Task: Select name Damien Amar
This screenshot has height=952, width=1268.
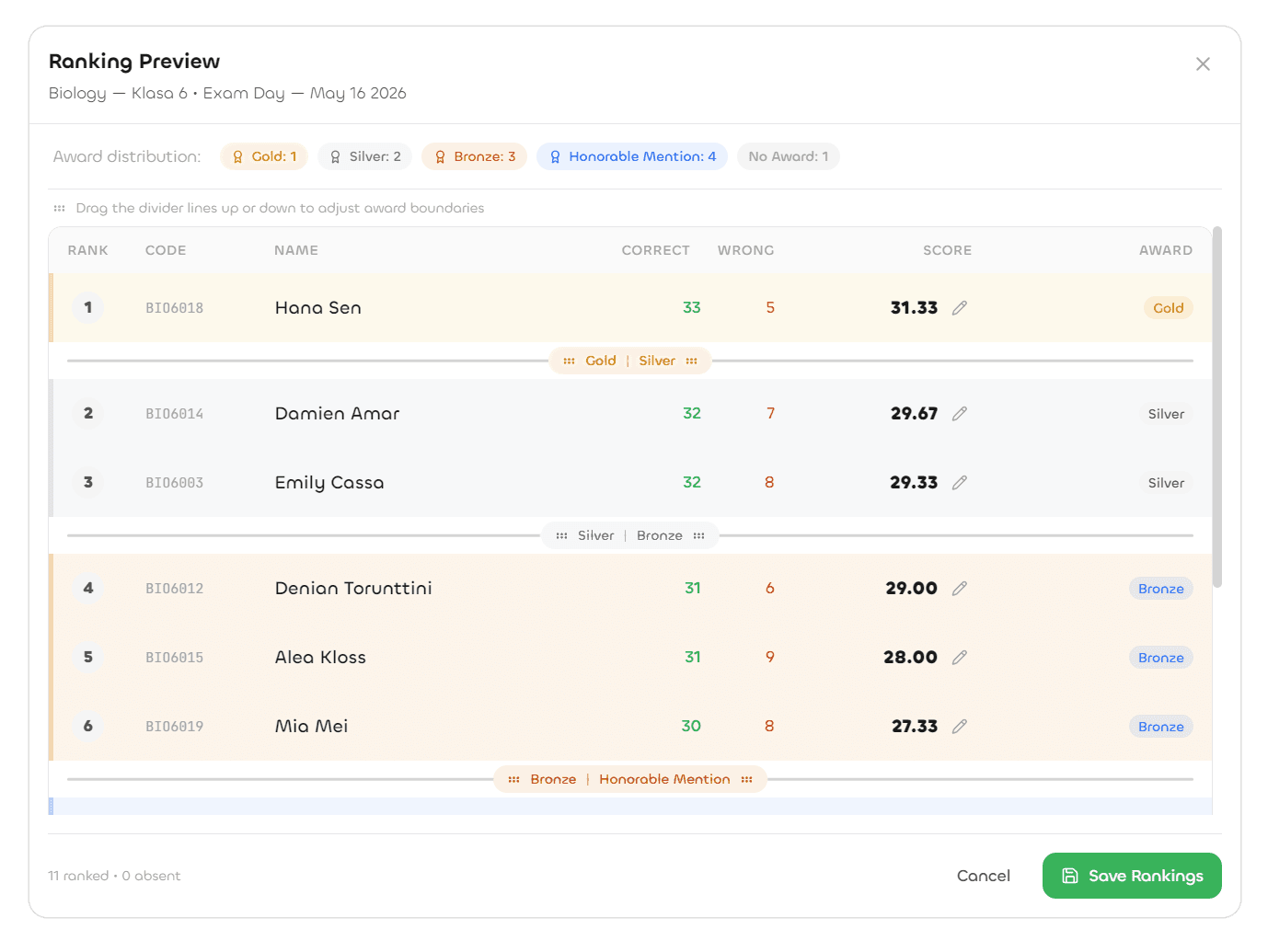Action: [x=338, y=414]
